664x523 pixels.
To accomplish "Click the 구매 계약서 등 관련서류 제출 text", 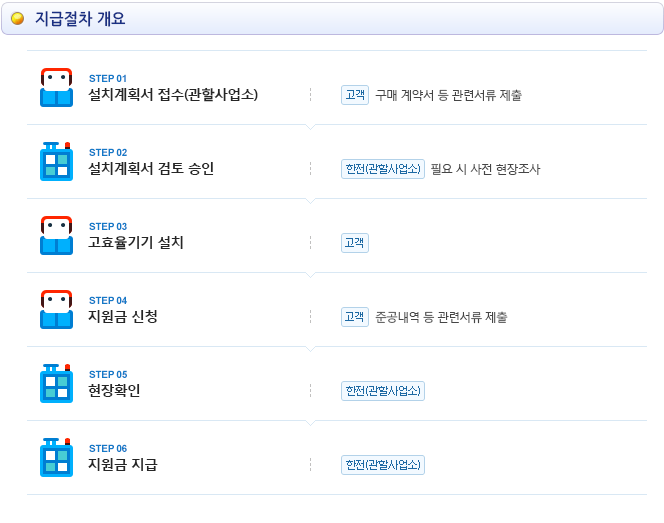I will (448, 95).
